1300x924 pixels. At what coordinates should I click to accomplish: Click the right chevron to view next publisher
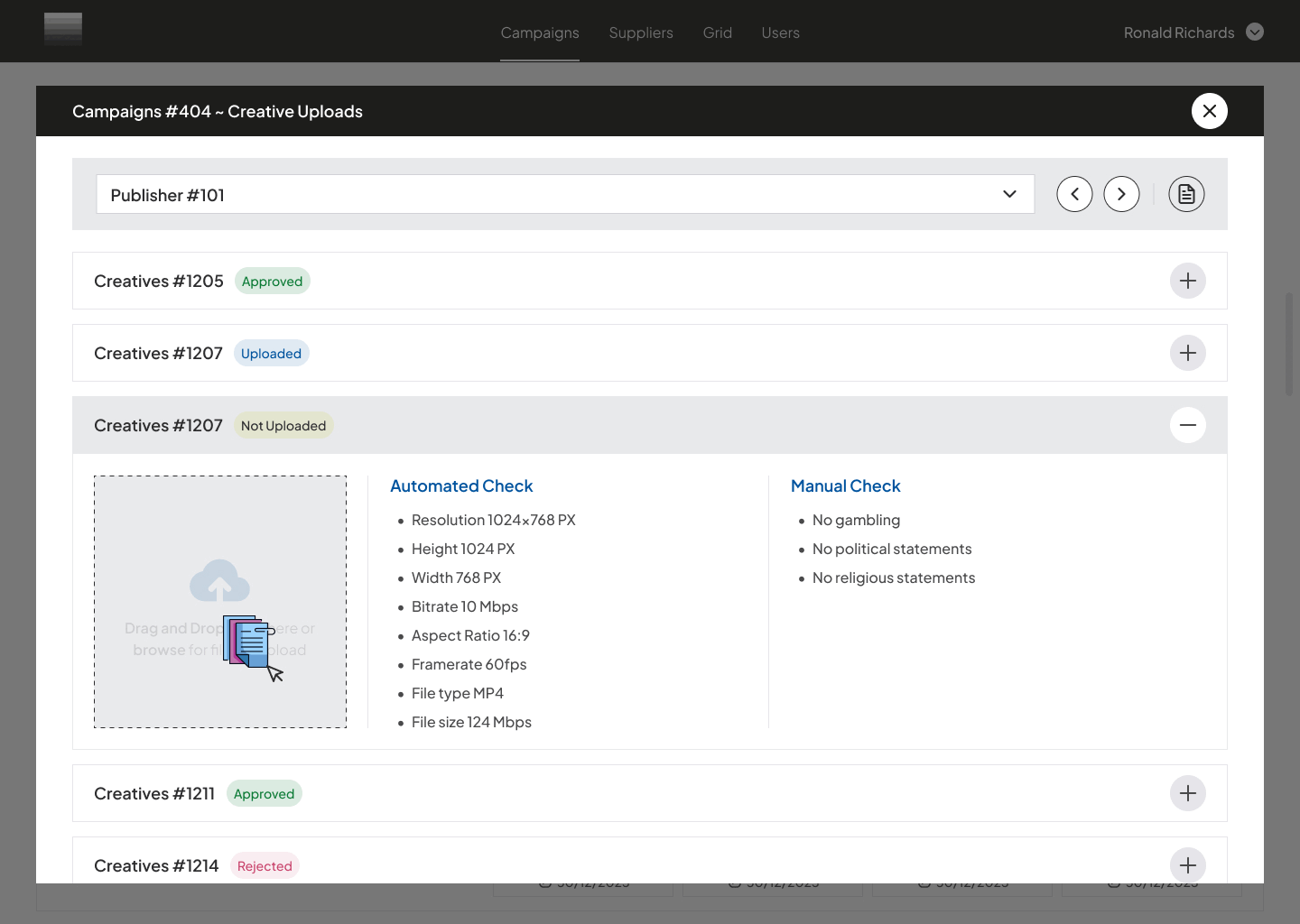(1121, 194)
